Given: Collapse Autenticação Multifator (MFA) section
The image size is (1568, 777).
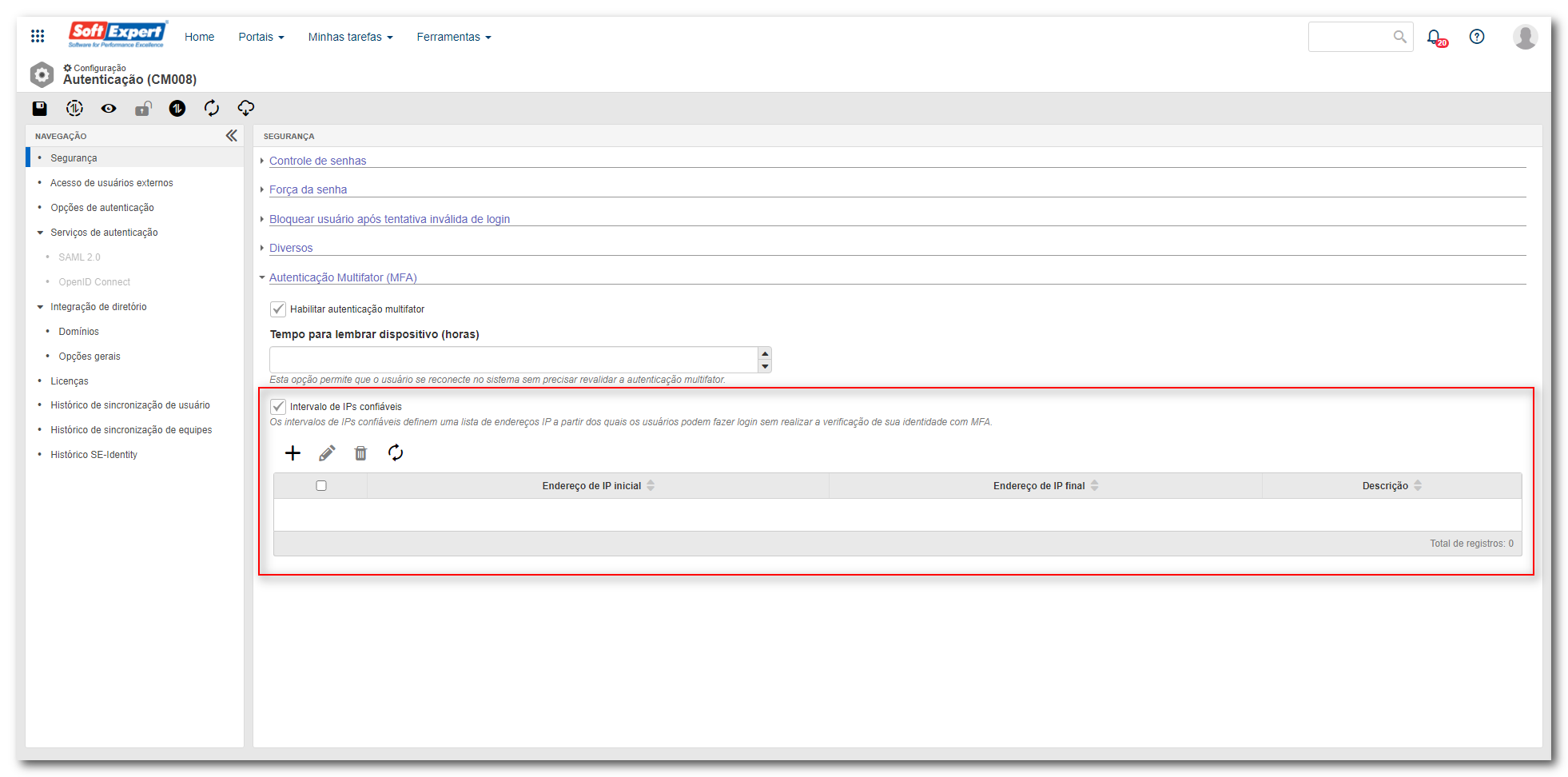Looking at the screenshot, I should 343,277.
